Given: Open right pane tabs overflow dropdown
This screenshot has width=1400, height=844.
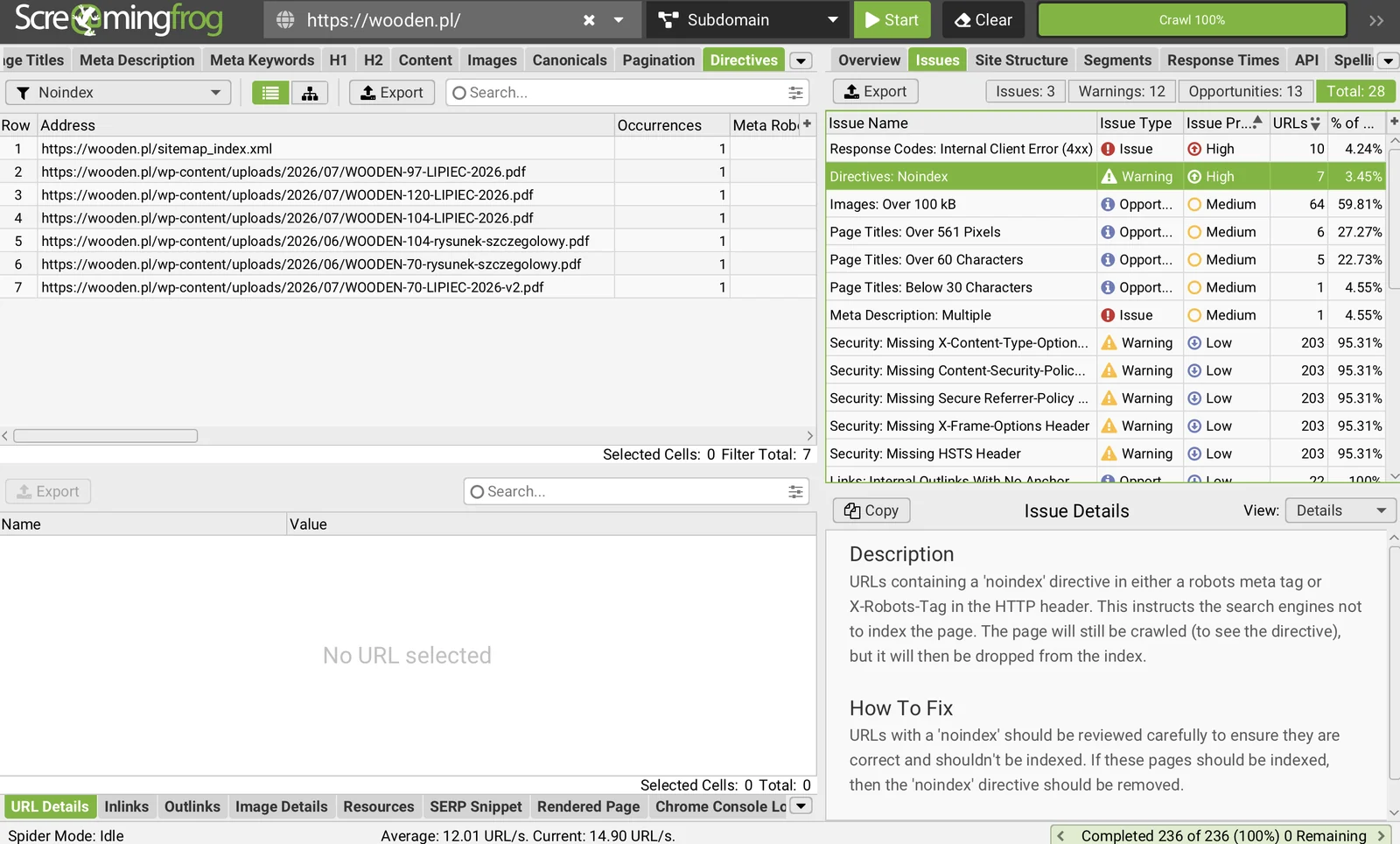Looking at the screenshot, I should pyautogui.click(x=1388, y=60).
